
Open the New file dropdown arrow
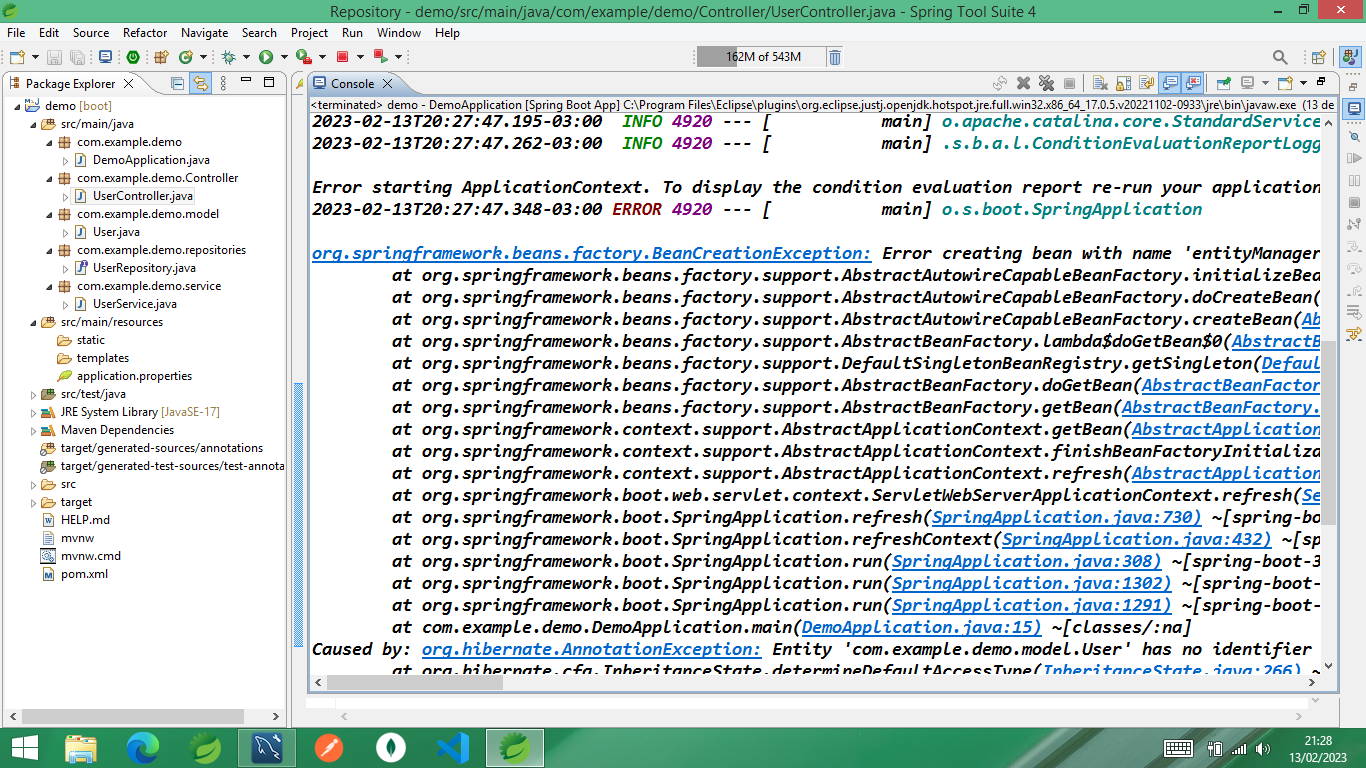click(x=36, y=57)
